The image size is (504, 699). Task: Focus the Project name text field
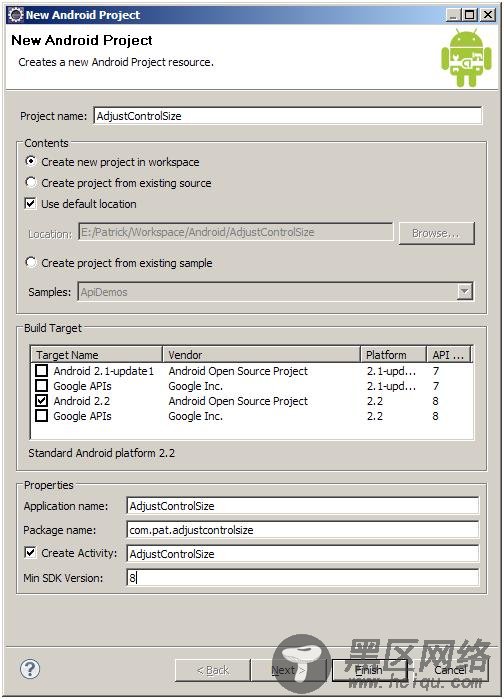(x=287, y=116)
